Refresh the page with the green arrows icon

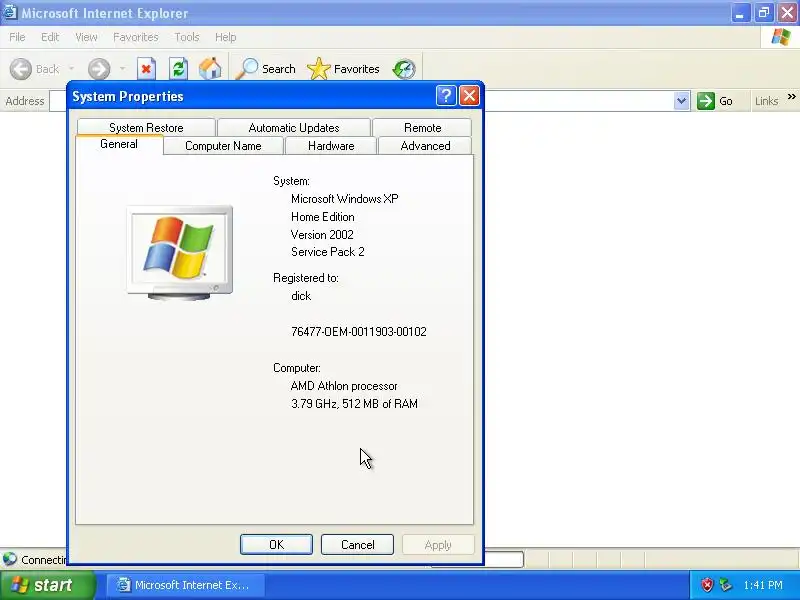click(178, 69)
